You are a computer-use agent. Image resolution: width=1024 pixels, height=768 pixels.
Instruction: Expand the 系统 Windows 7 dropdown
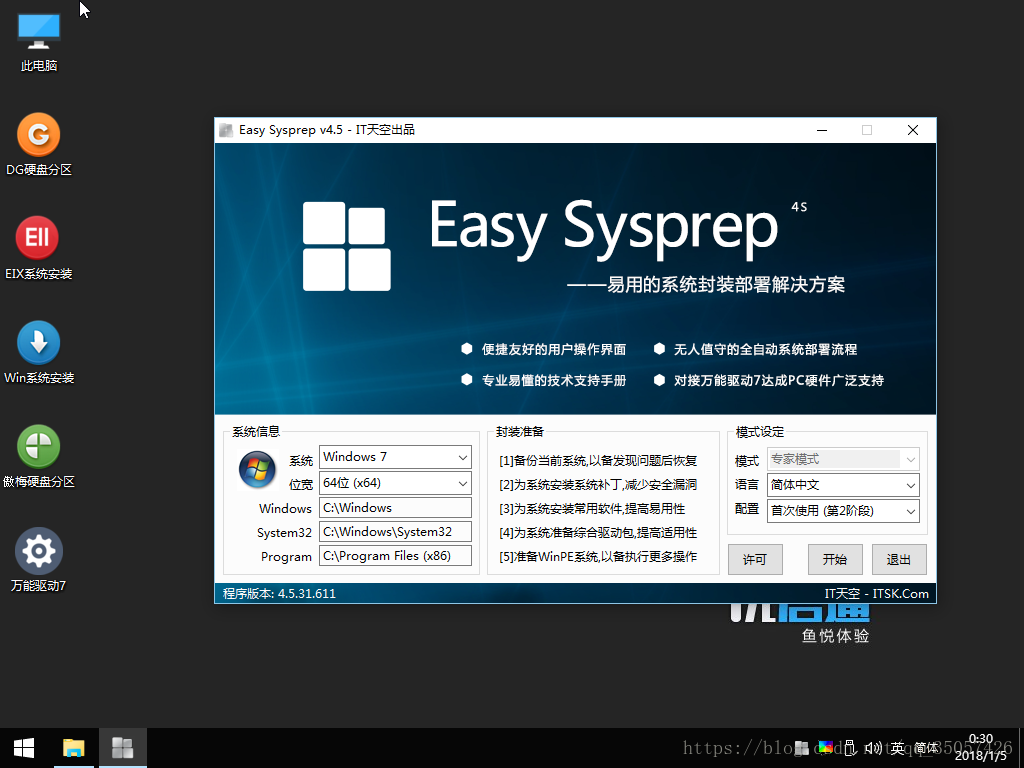[x=395, y=457]
